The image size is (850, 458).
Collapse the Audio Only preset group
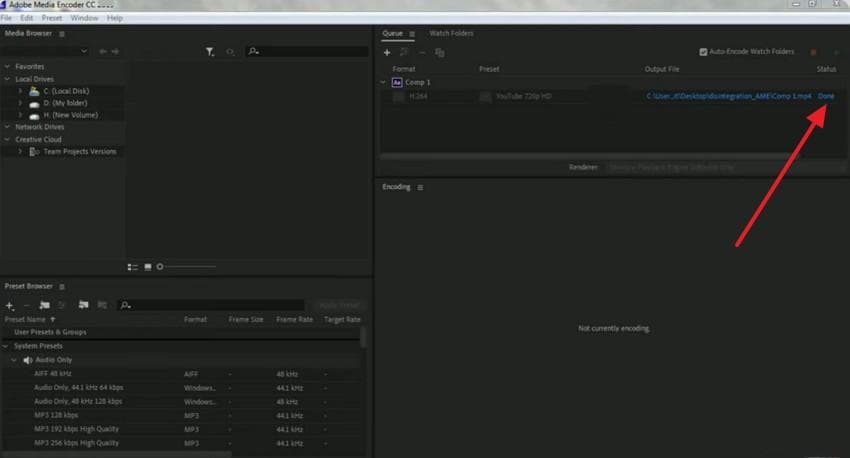14,360
